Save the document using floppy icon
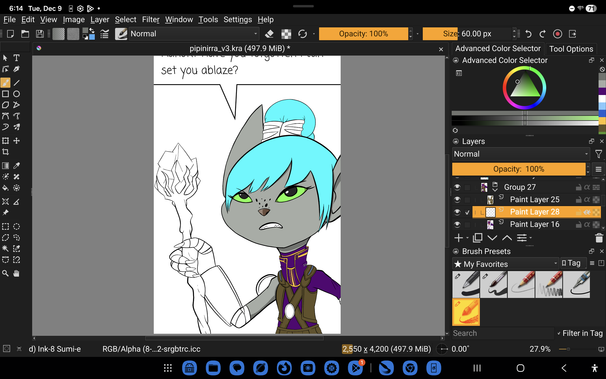Screen dimensions: 606x379 [40, 34]
